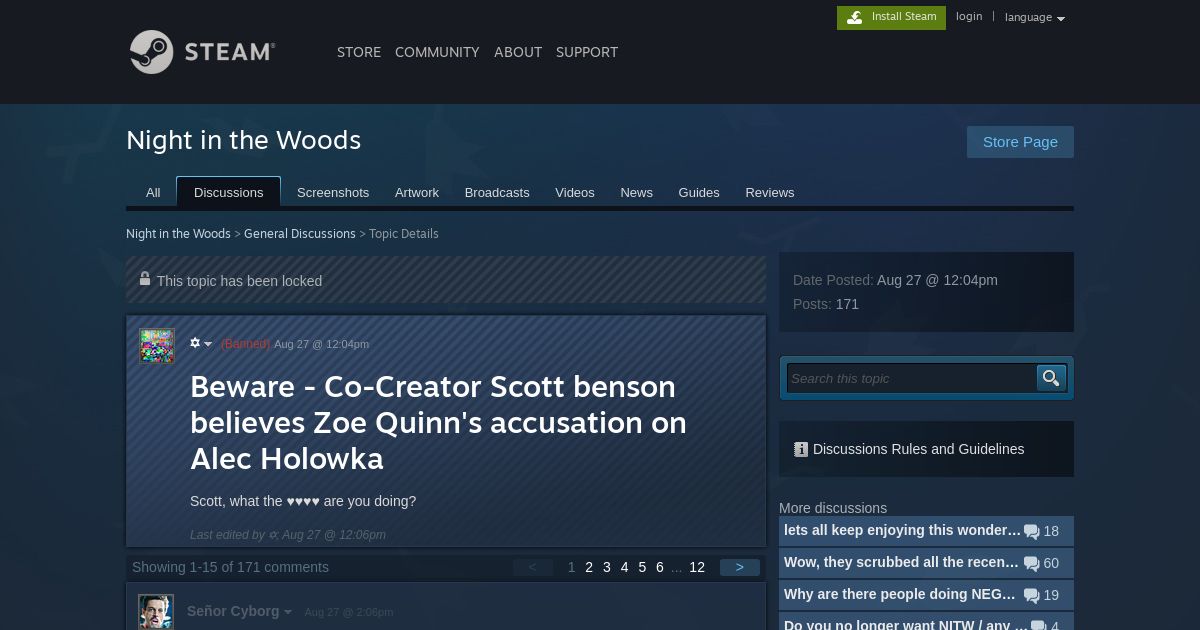Click comment bubble icon showing 60

pyautogui.click(x=1031, y=564)
